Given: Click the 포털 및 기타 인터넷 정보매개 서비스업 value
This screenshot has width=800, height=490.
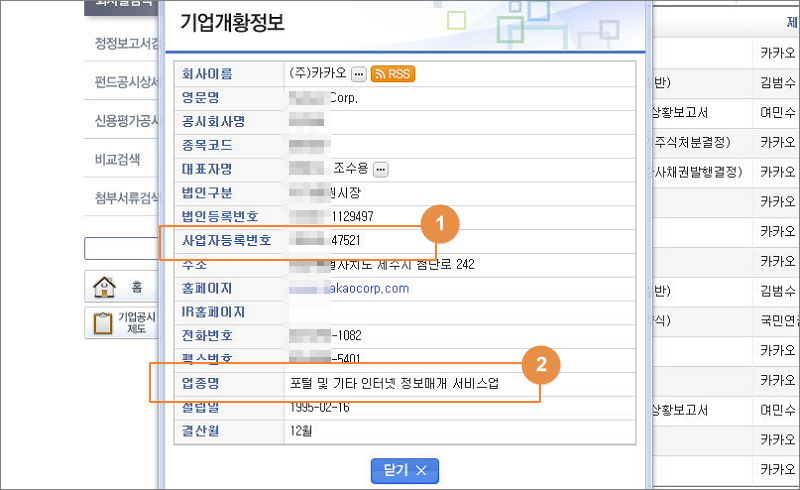Looking at the screenshot, I should pyautogui.click(x=394, y=383).
